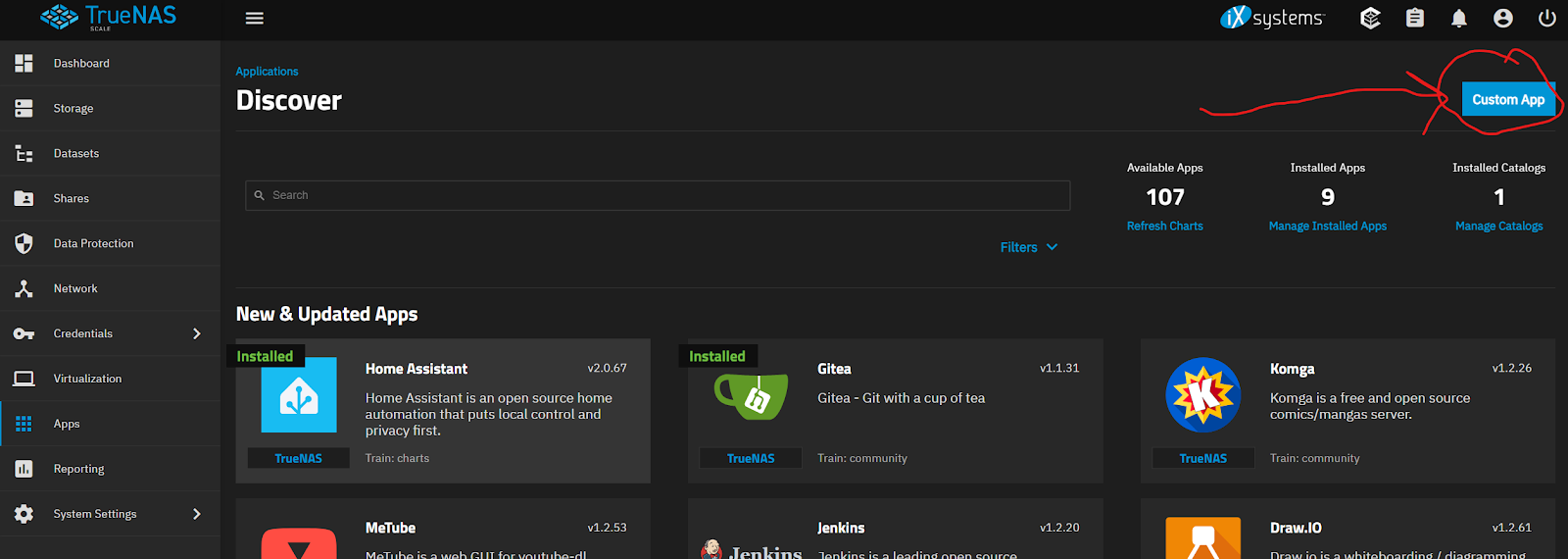Open the Home Assistant app title
Viewport: 1568px width, 559px height.
[416, 369]
